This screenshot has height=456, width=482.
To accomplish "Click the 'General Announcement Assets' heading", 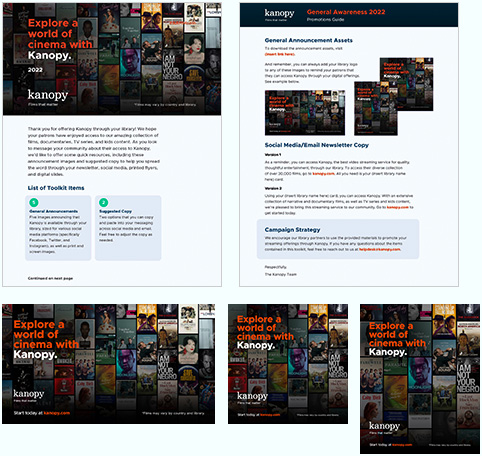I will 309,40.
